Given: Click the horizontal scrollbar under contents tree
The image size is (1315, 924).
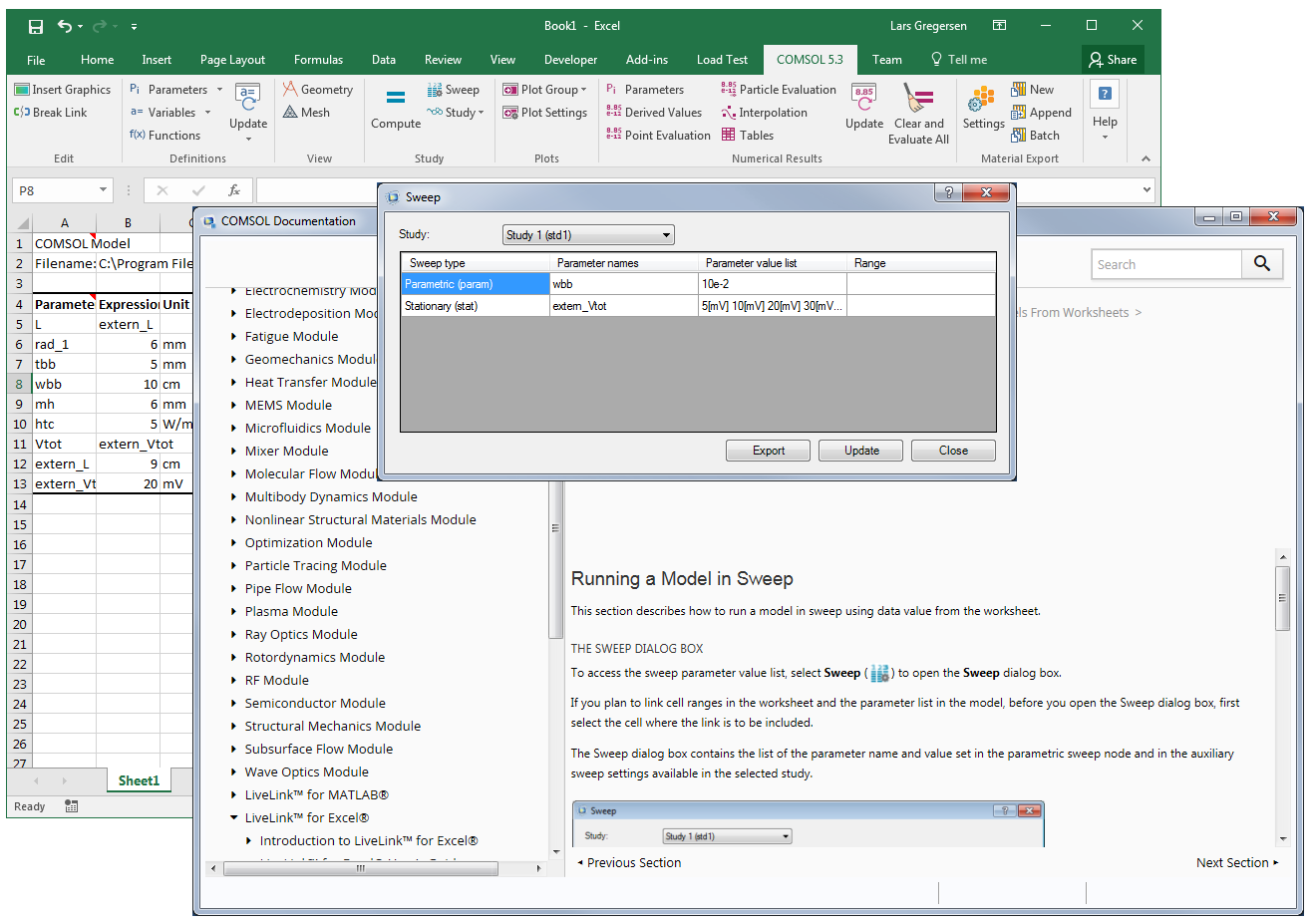Looking at the screenshot, I should [x=361, y=868].
